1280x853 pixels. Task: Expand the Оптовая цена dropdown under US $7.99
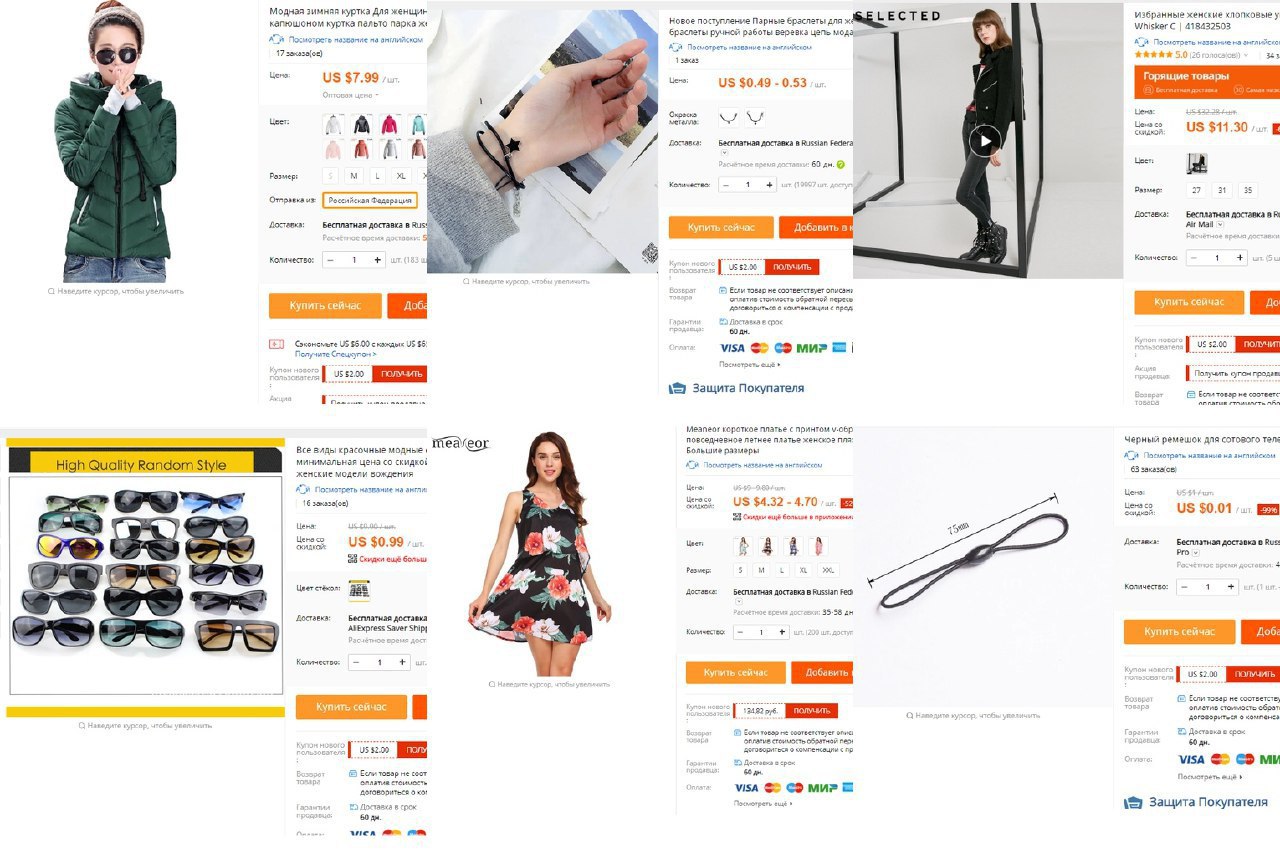(x=351, y=96)
